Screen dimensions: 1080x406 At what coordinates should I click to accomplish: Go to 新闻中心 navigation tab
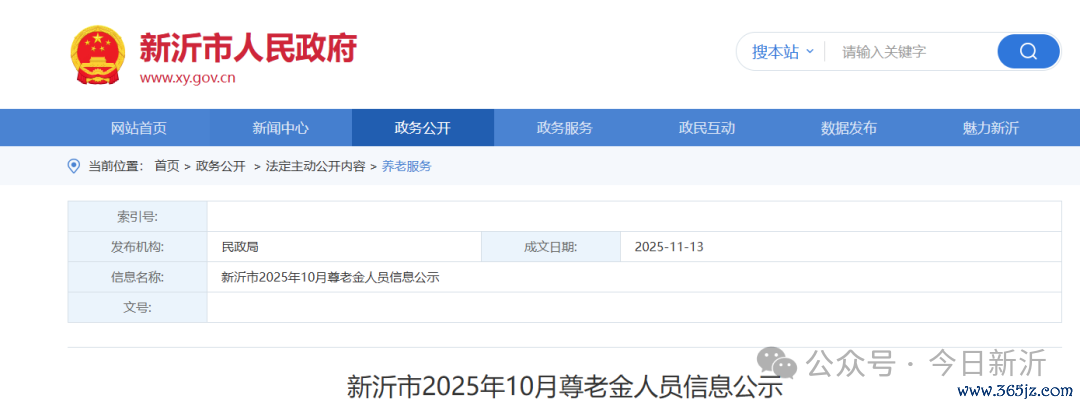[x=280, y=128]
